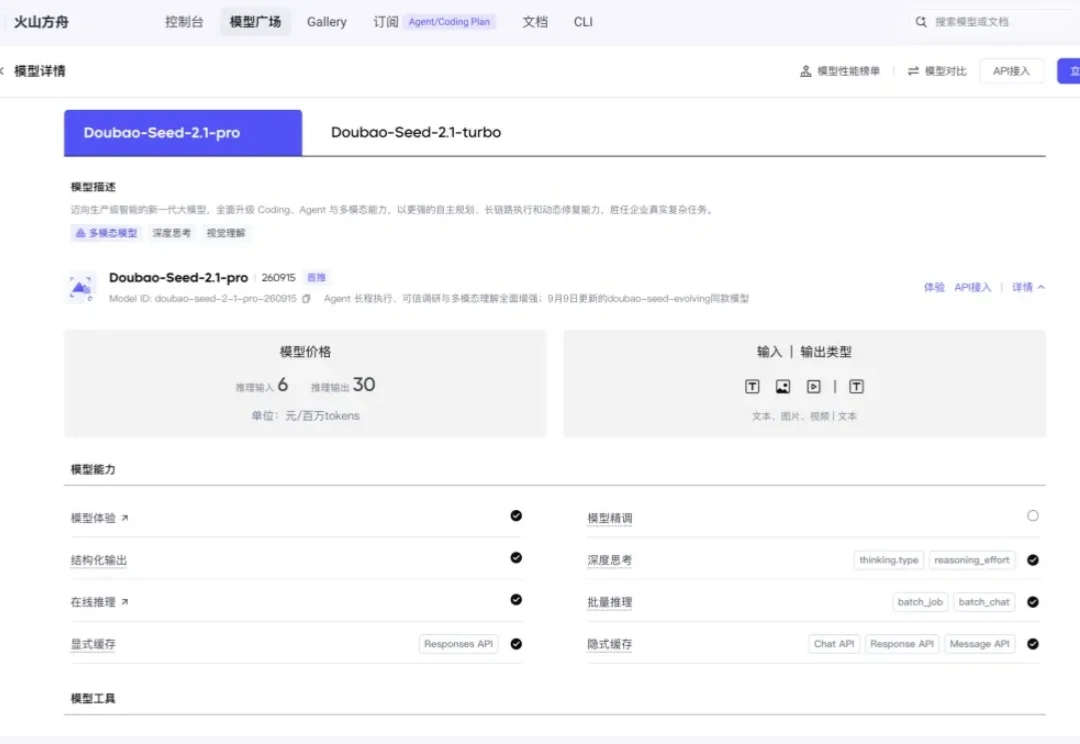This screenshot has height=744, width=1080.
Task: Click the back arrow beside 模型详情
Action: coord(2,71)
